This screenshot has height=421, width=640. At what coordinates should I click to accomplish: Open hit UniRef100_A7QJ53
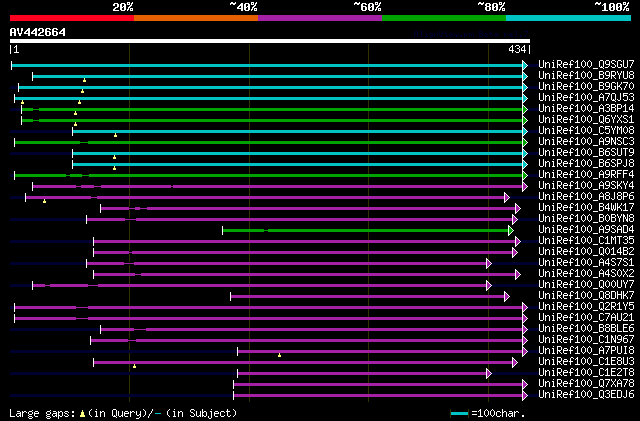pos(586,97)
